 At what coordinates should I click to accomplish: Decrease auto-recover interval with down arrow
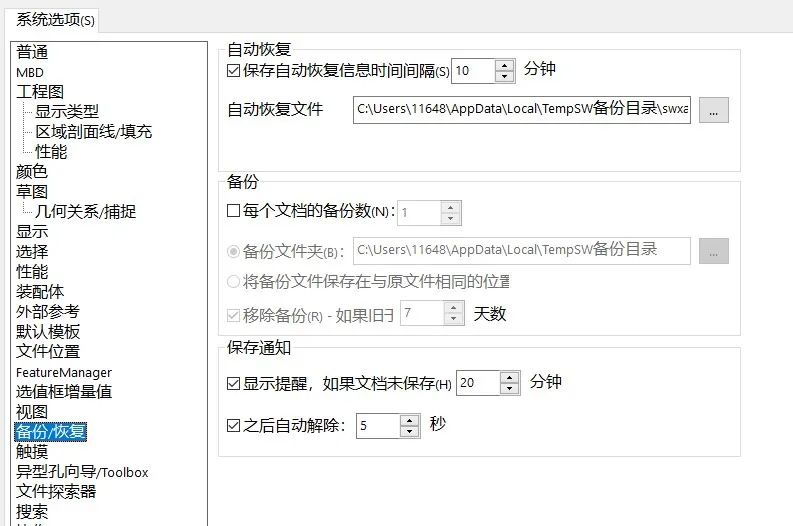[x=504, y=77]
